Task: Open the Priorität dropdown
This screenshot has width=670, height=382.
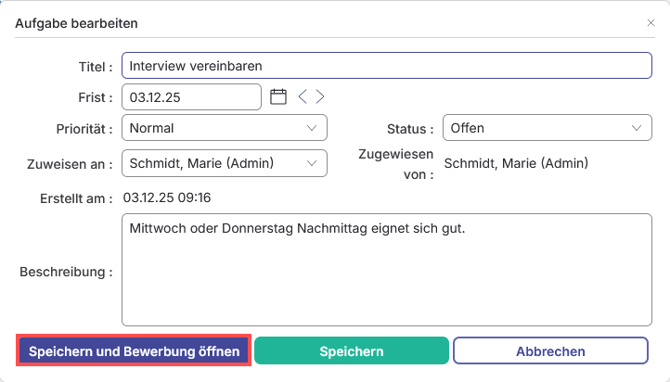Action: click(x=224, y=128)
